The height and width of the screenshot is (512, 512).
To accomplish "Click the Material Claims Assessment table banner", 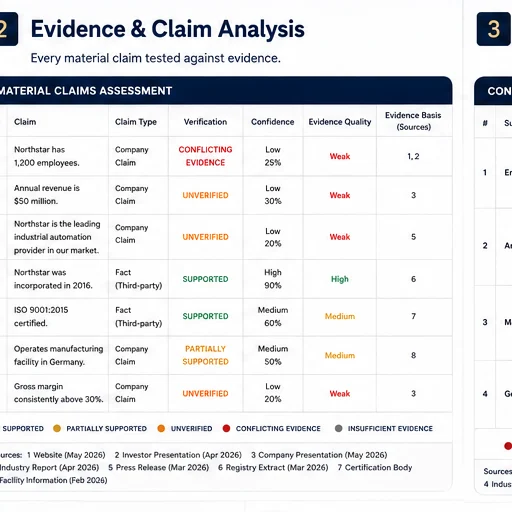I will pos(226,91).
